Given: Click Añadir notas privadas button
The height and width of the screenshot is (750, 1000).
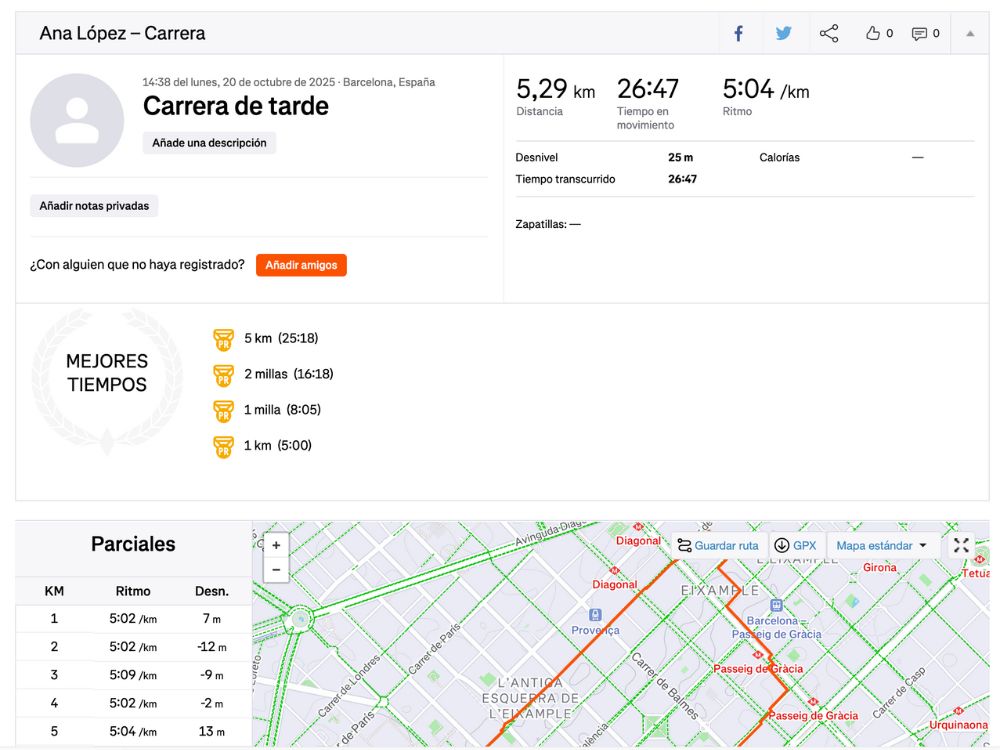Looking at the screenshot, I should 94,206.
